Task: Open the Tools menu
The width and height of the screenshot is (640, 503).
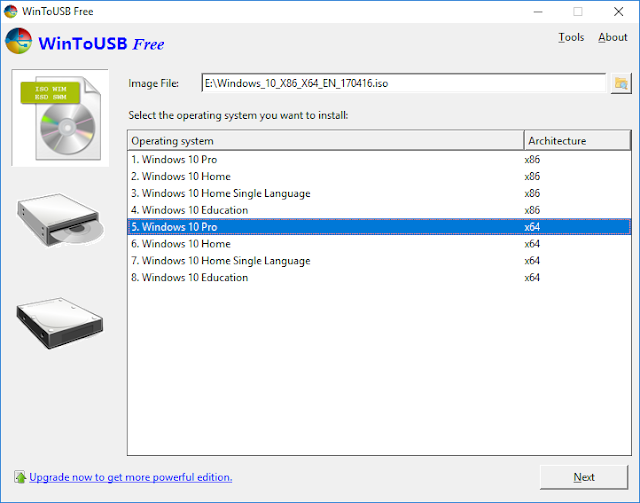Action: click(x=571, y=37)
